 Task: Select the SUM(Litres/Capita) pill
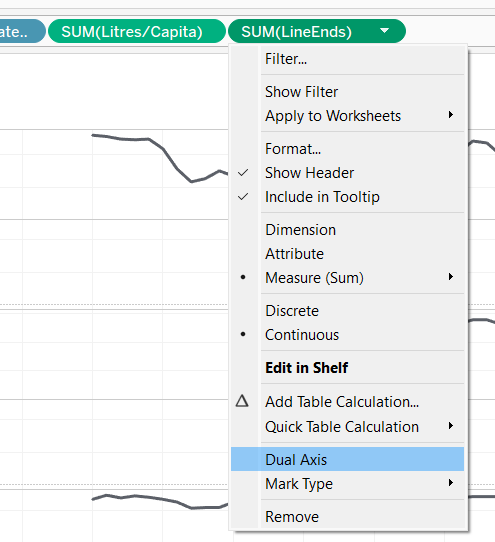[137, 31]
